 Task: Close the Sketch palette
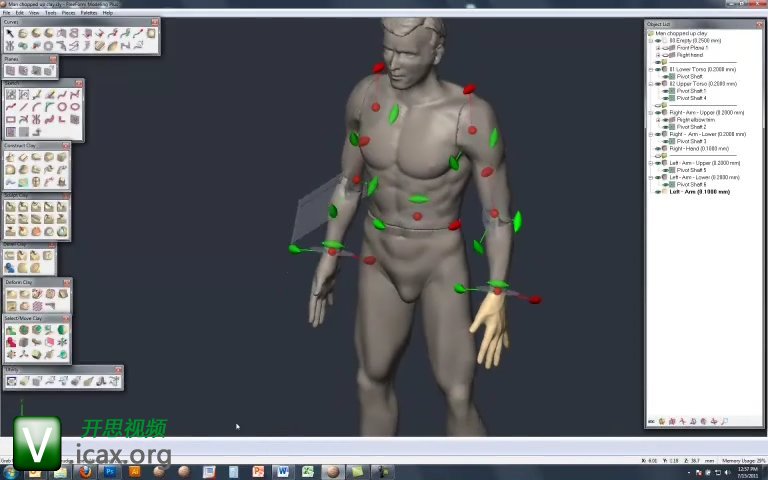[x=79, y=83]
